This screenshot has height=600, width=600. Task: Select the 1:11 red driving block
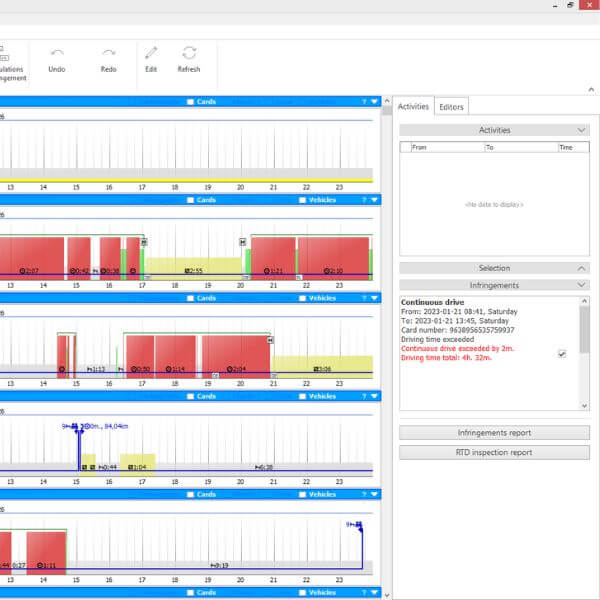tap(46, 553)
